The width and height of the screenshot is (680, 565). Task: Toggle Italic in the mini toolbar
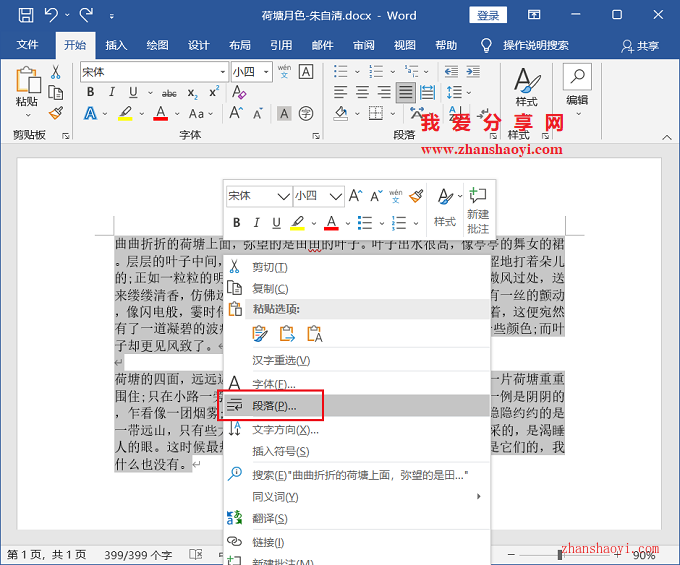[256, 222]
